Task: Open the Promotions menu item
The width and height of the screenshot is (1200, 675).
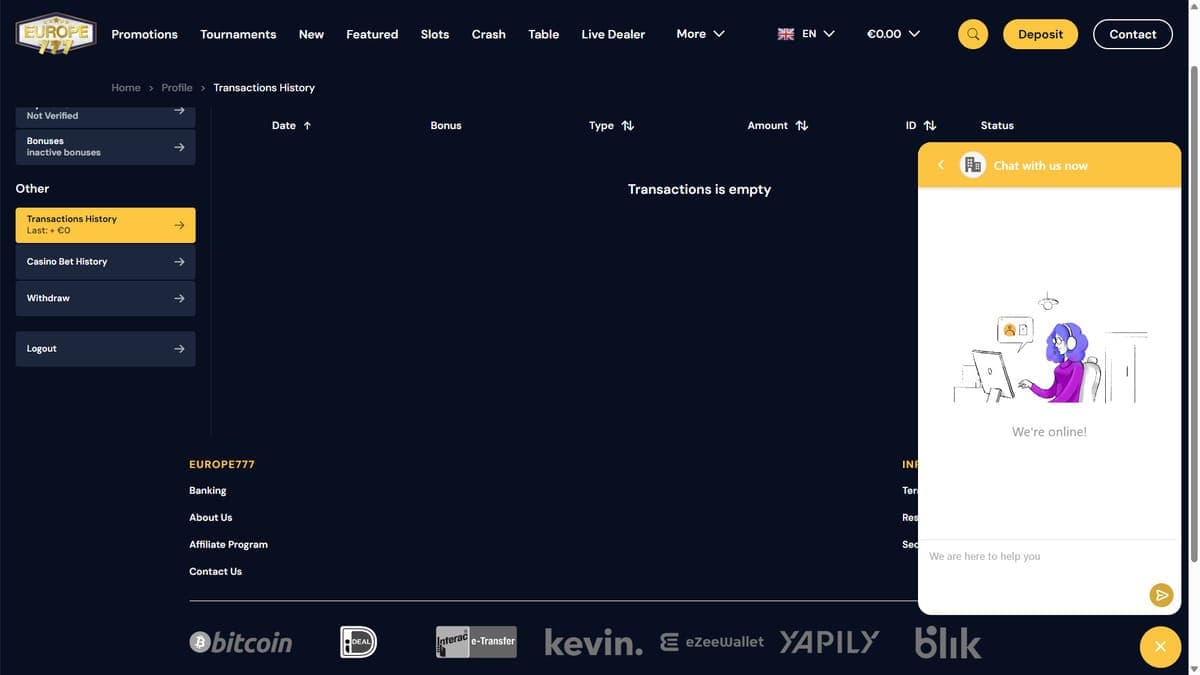Action: [144, 34]
